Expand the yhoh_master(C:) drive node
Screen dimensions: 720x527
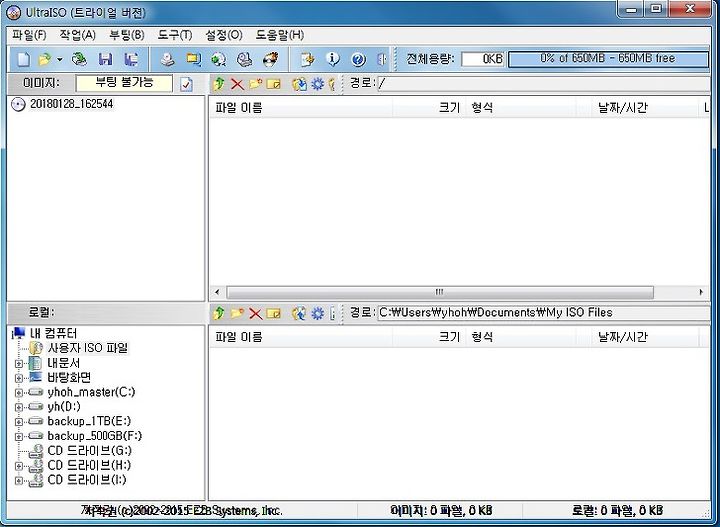pos(19,393)
